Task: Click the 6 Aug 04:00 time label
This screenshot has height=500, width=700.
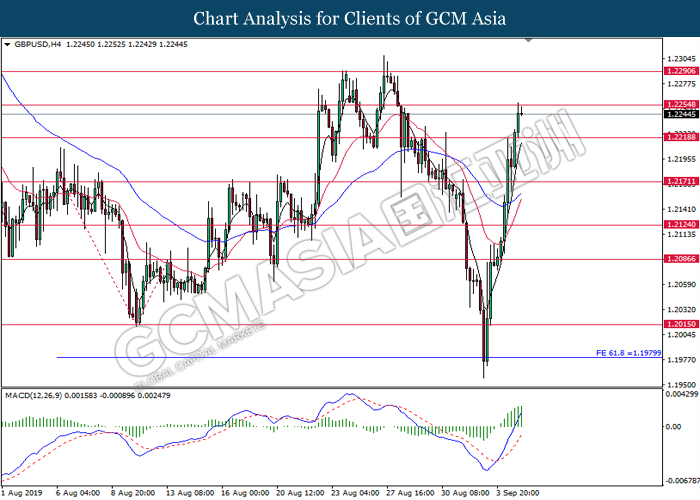Action: coord(78,493)
